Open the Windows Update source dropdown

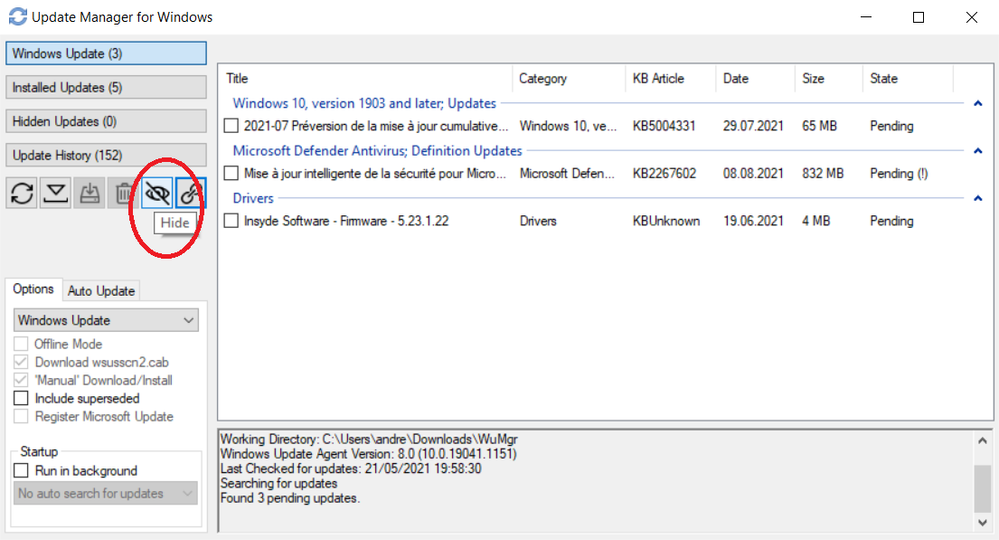point(106,320)
